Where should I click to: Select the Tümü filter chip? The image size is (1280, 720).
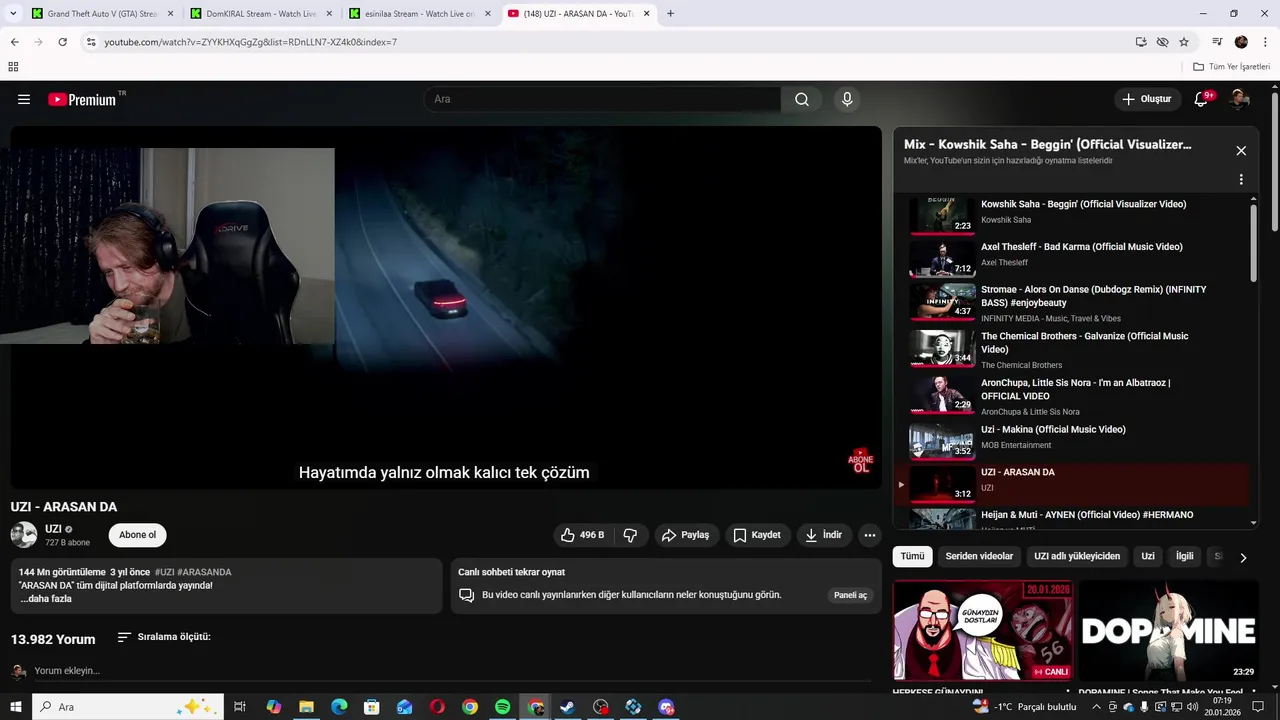click(x=913, y=556)
